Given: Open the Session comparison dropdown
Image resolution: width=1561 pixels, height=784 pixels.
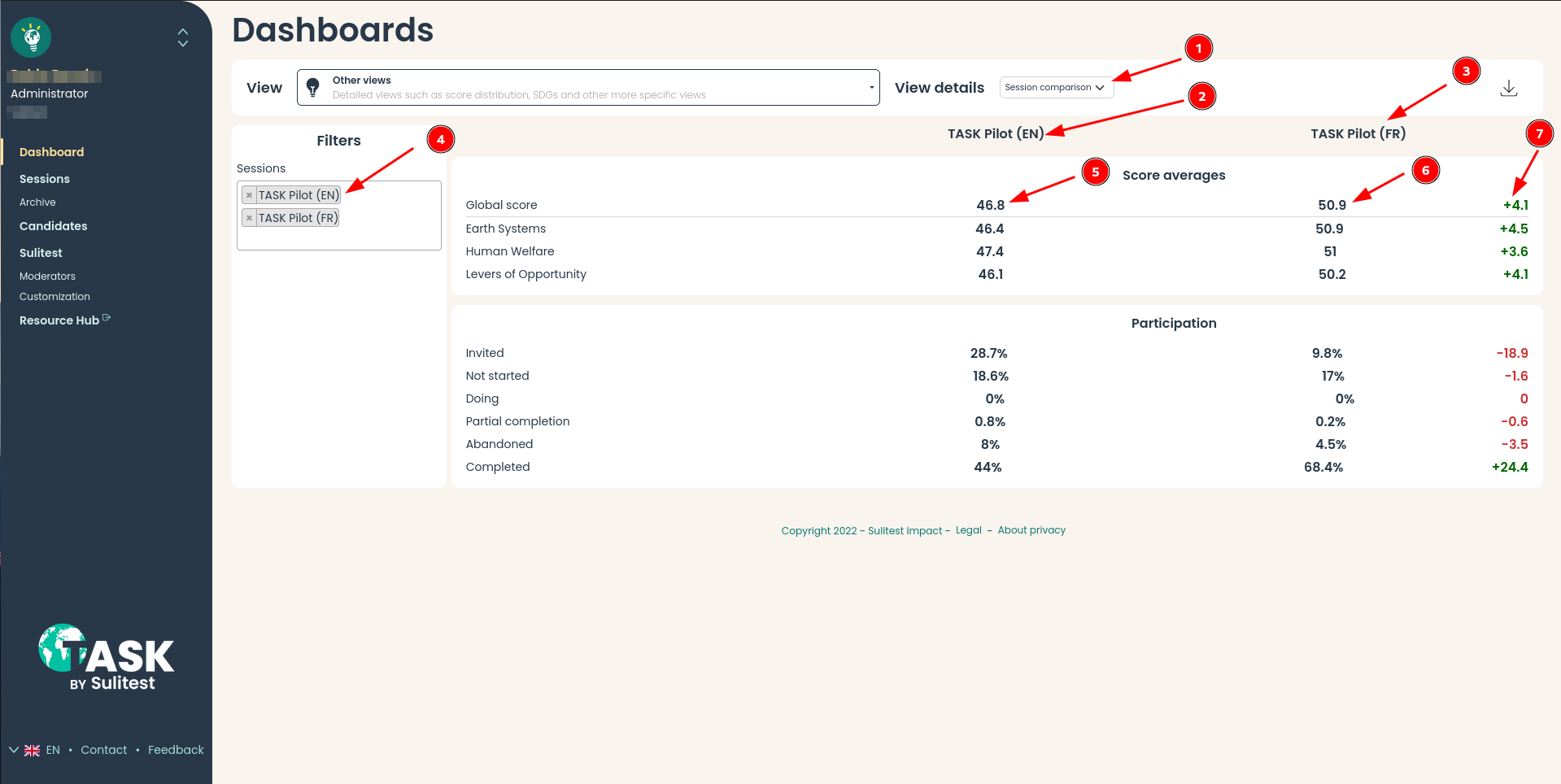Looking at the screenshot, I should pyautogui.click(x=1056, y=88).
